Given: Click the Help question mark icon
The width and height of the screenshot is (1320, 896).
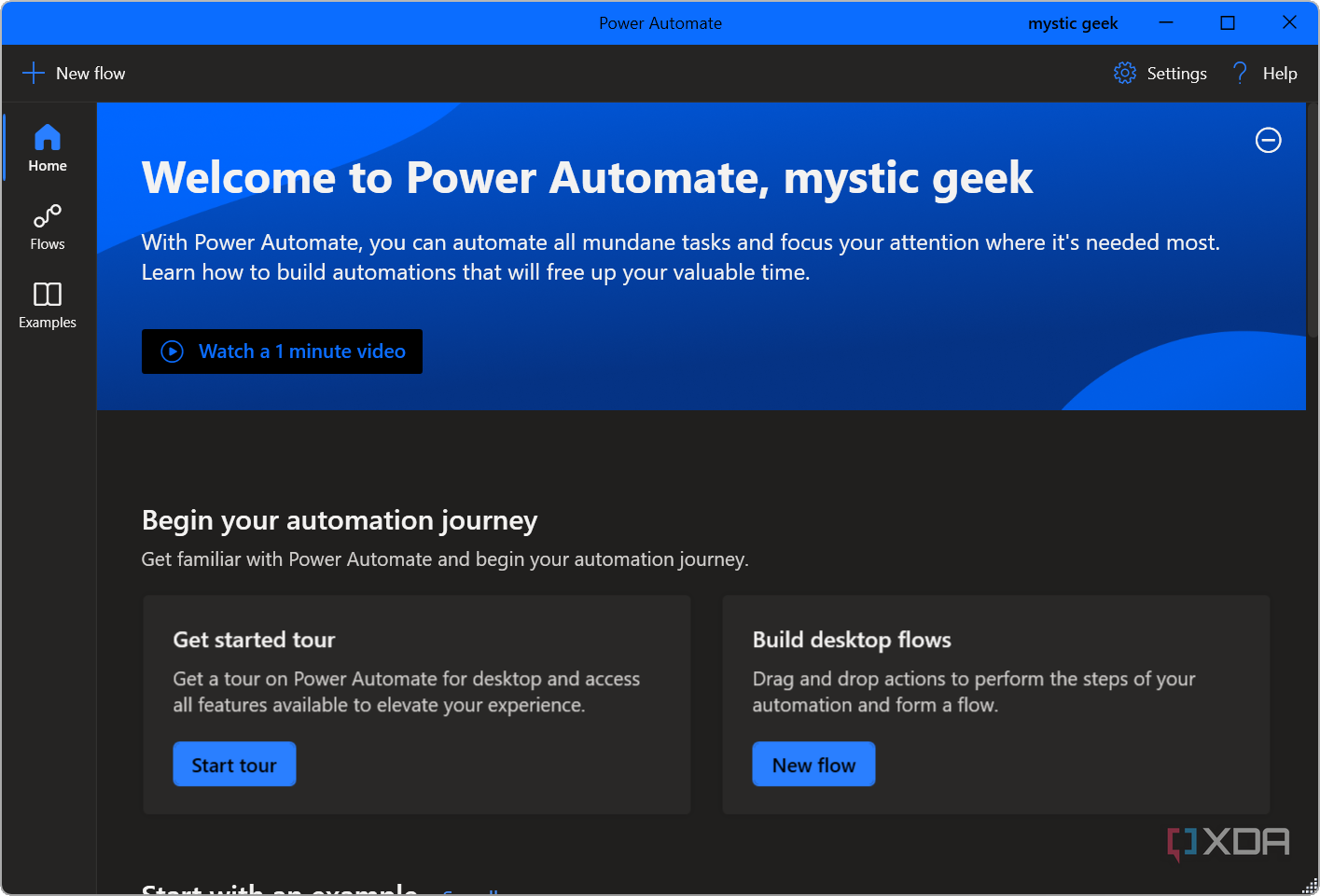Looking at the screenshot, I should pos(1240,74).
